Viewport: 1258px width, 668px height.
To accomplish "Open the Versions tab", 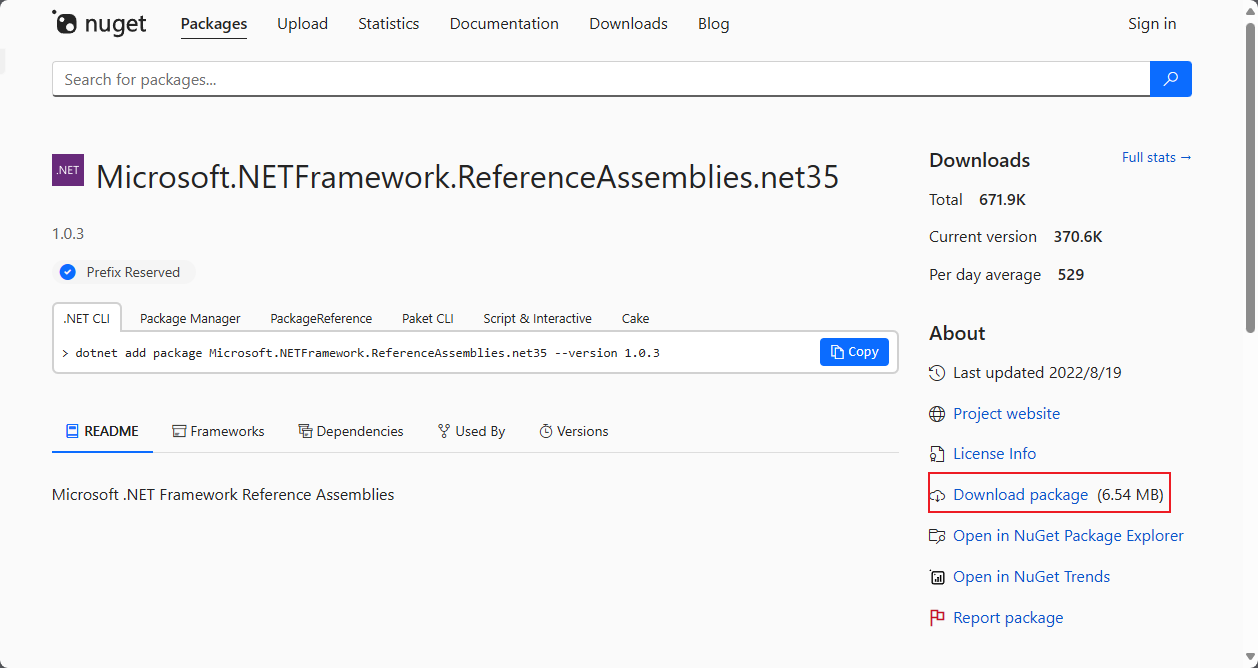I will point(573,432).
